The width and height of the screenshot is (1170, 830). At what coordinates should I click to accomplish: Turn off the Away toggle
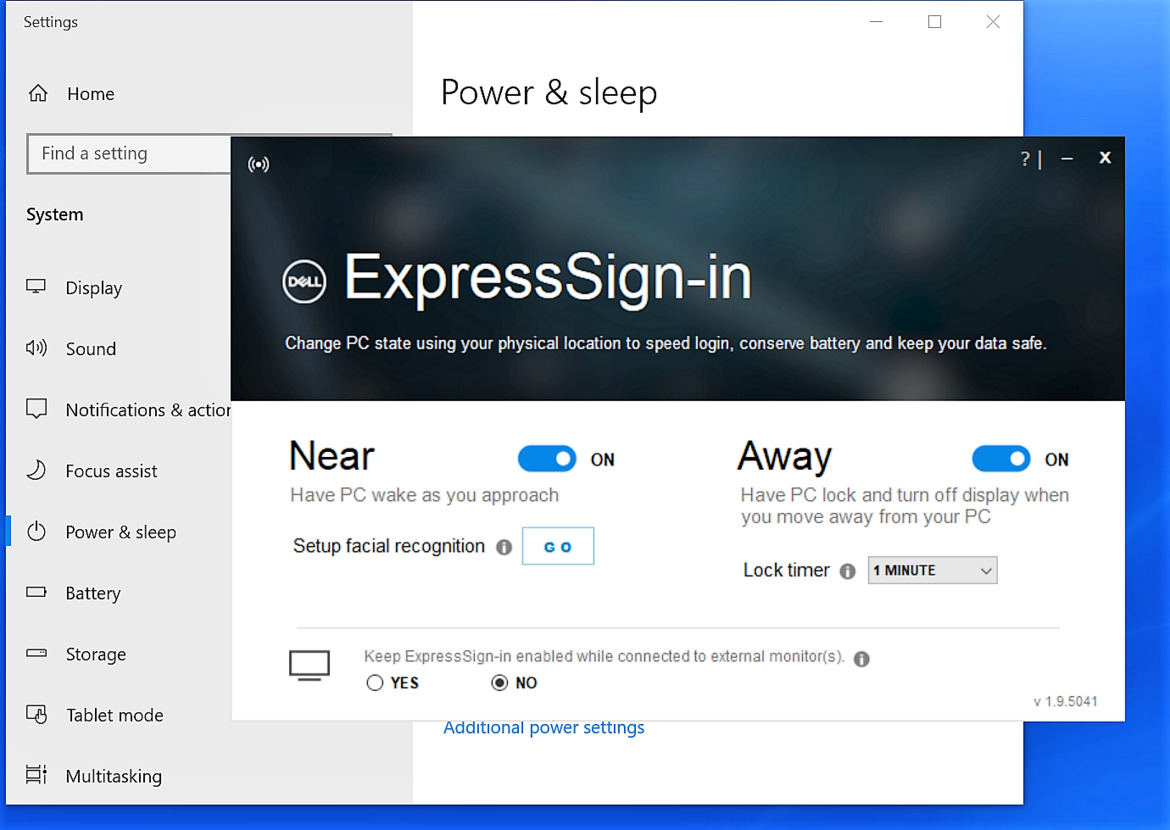click(1001, 459)
